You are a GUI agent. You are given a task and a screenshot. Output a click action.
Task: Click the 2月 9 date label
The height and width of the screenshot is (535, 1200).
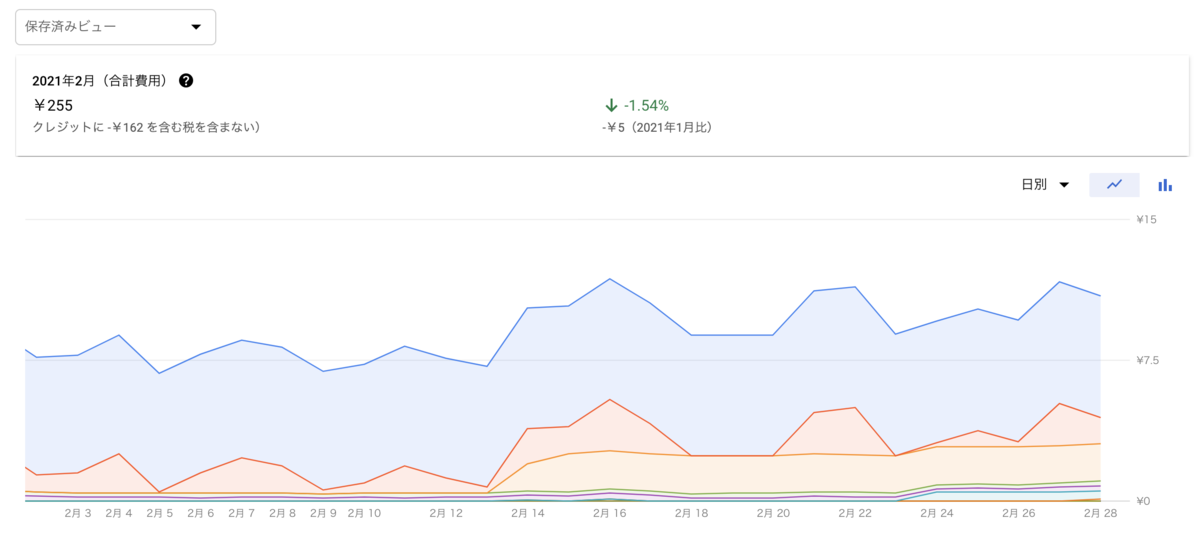click(323, 513)
